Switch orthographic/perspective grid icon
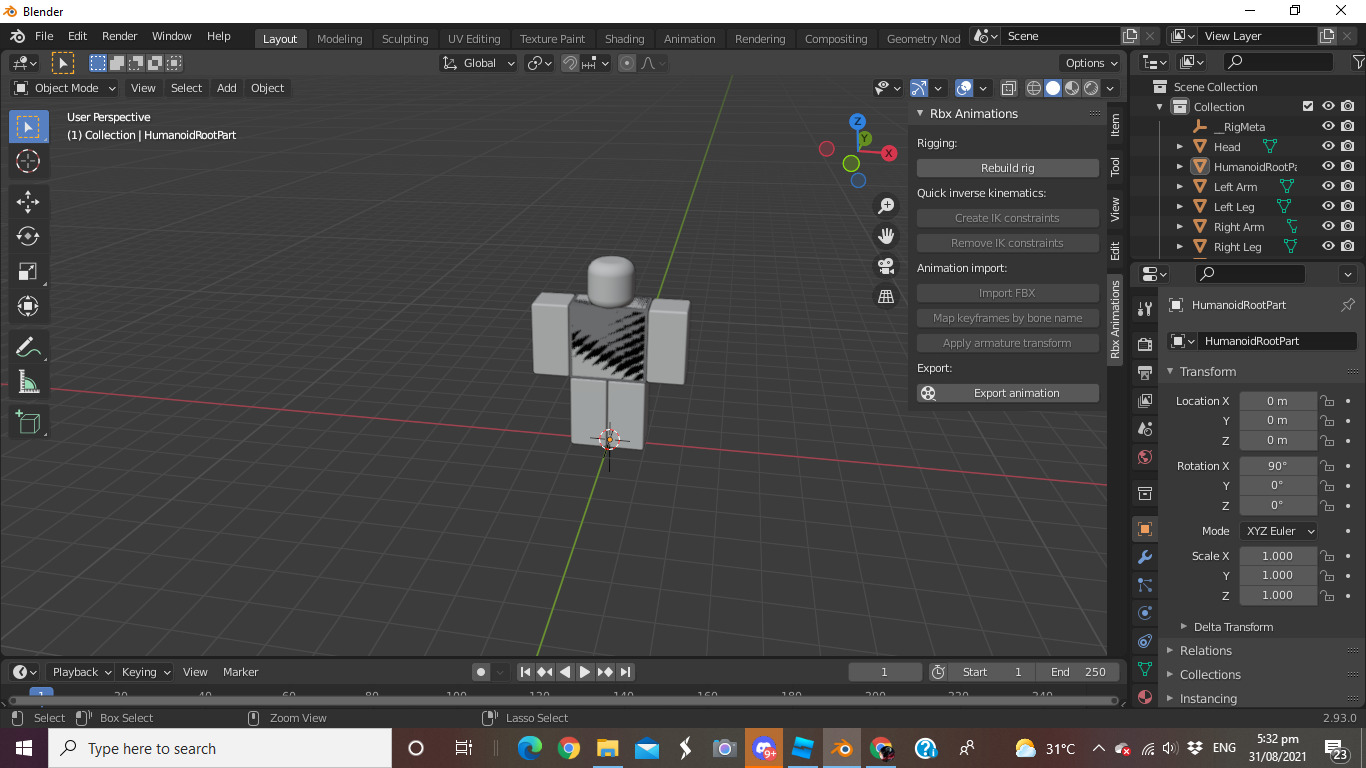The height and width of the screenshot is (768, 1366). click(885, 296)
